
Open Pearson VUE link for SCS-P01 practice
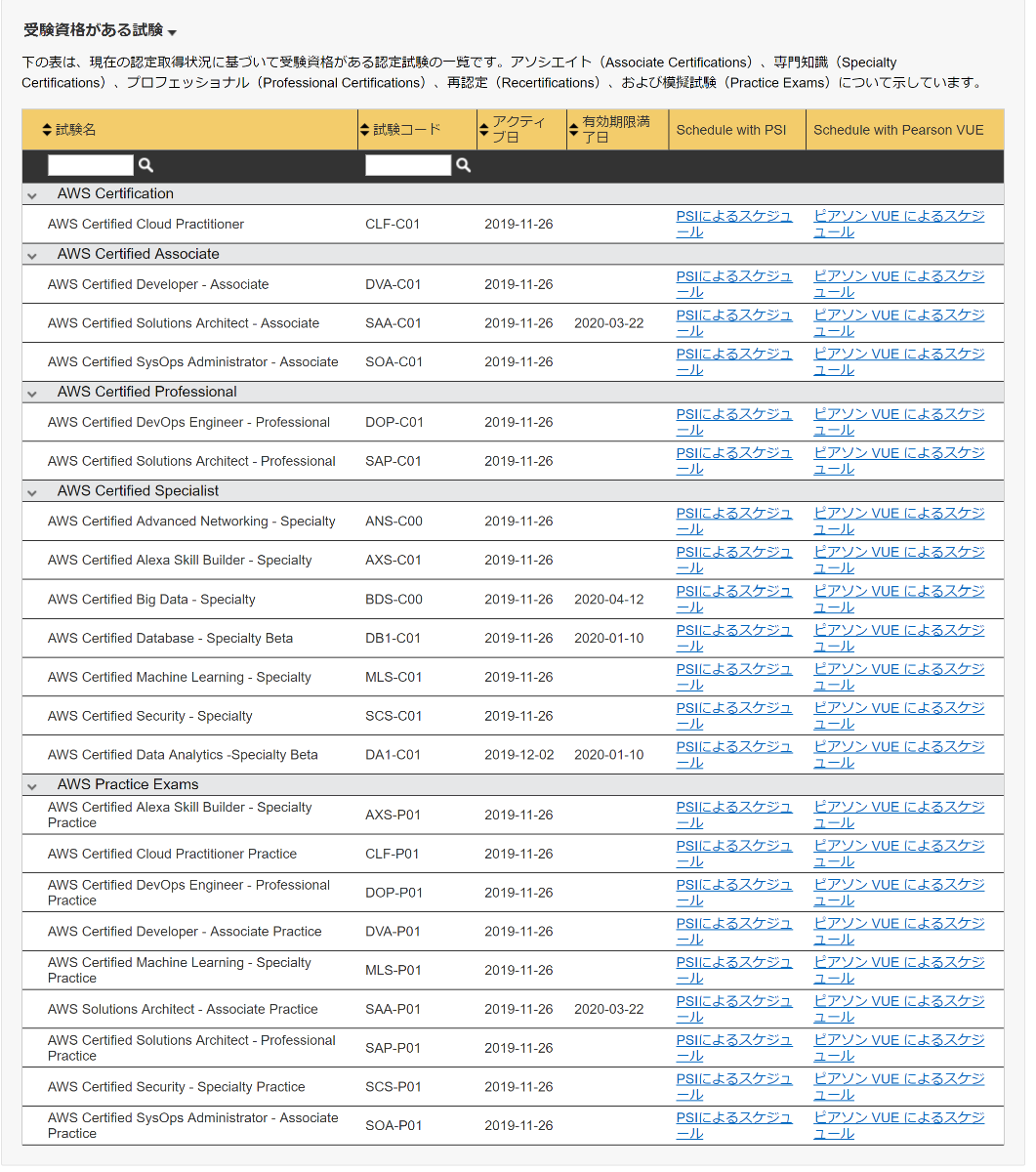(899, 1086)
